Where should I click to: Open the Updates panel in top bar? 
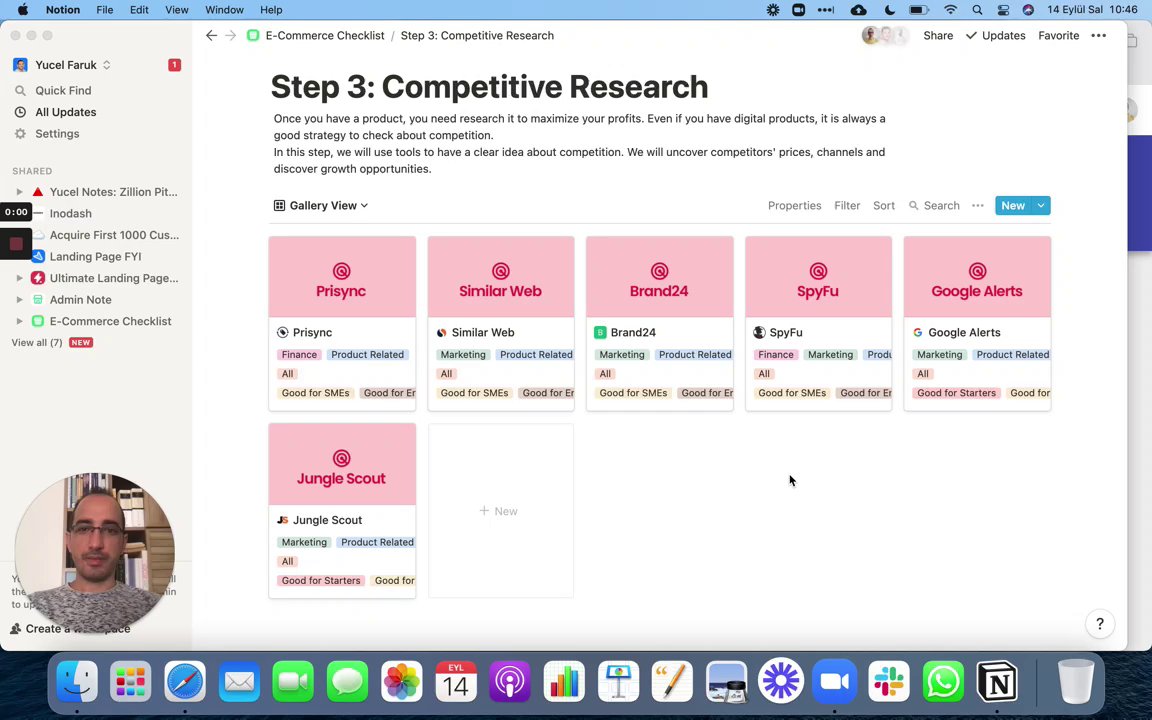(996, 35)
